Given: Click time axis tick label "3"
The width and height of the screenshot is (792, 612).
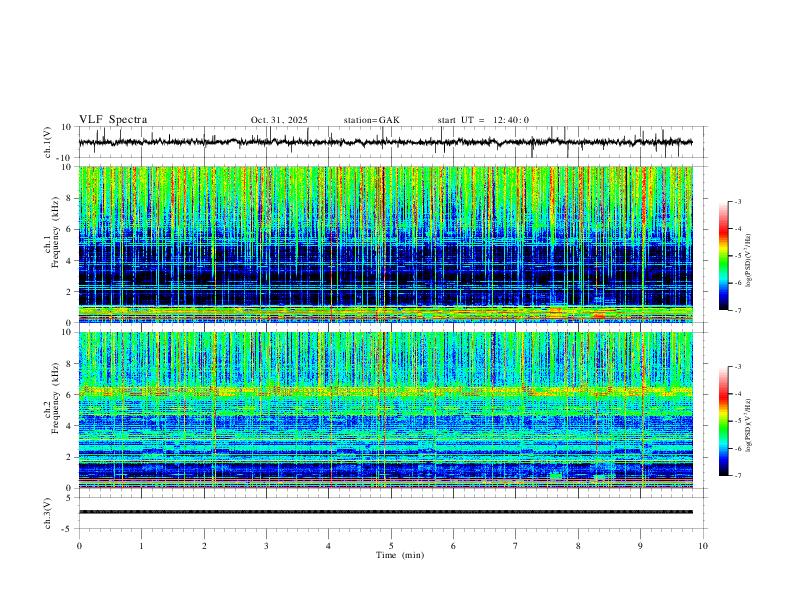Looking at the screenshot, I should [266, 546].
